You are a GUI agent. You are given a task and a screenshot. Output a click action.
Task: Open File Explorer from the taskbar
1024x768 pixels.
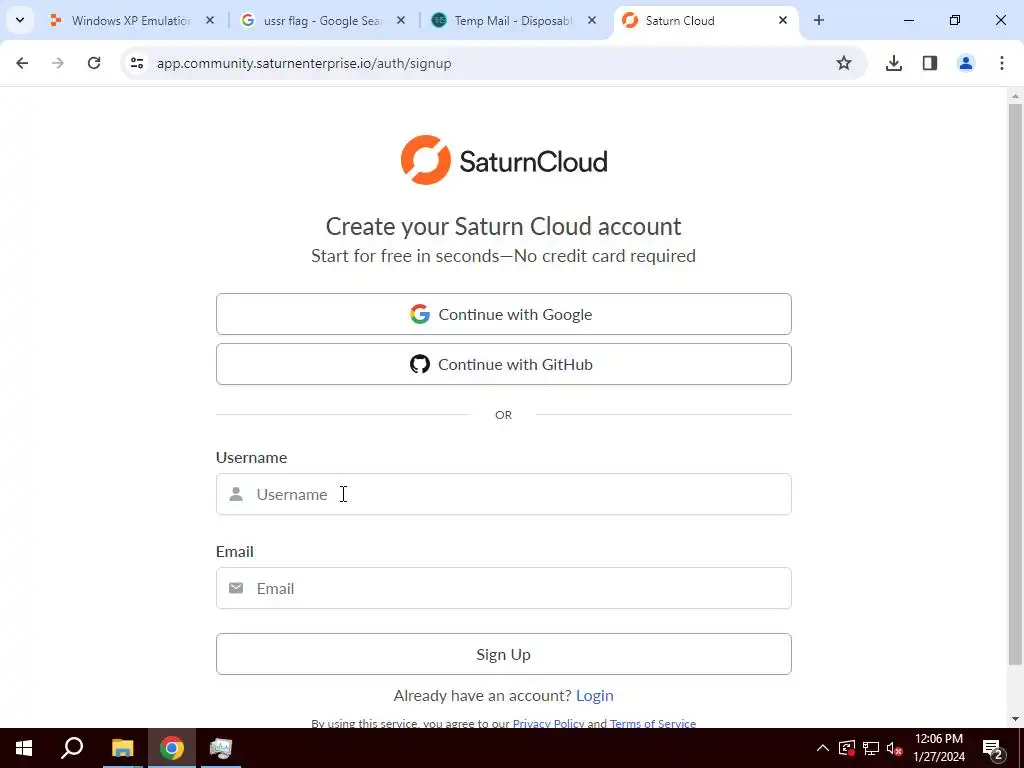(x=122, y=748)
